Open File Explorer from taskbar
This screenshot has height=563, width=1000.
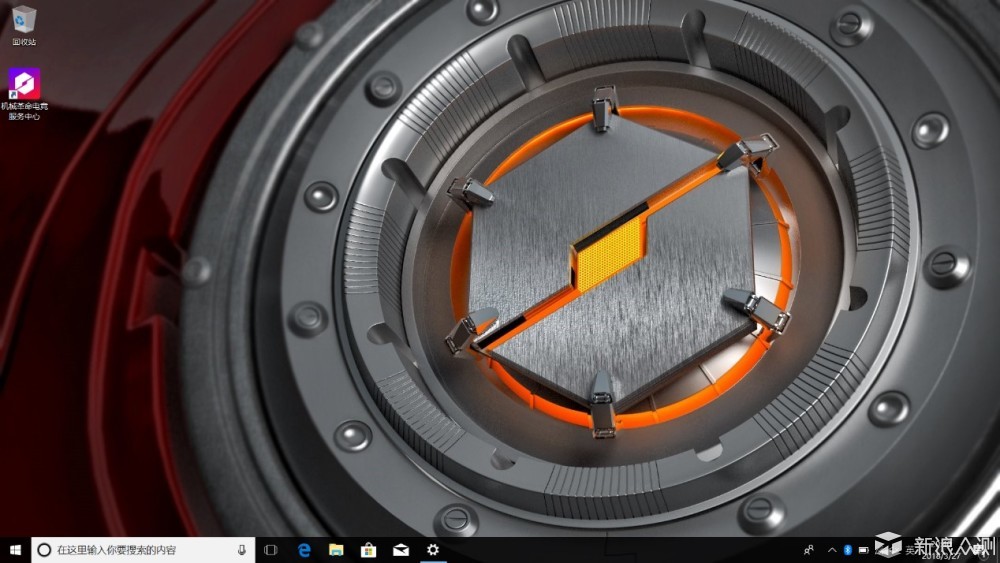tap(336, 550)
